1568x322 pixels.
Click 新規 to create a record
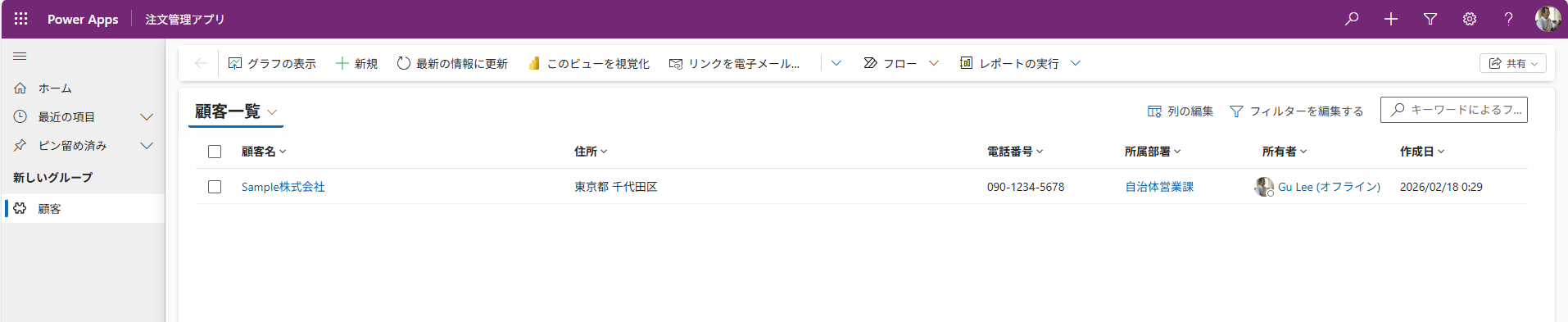356,63
